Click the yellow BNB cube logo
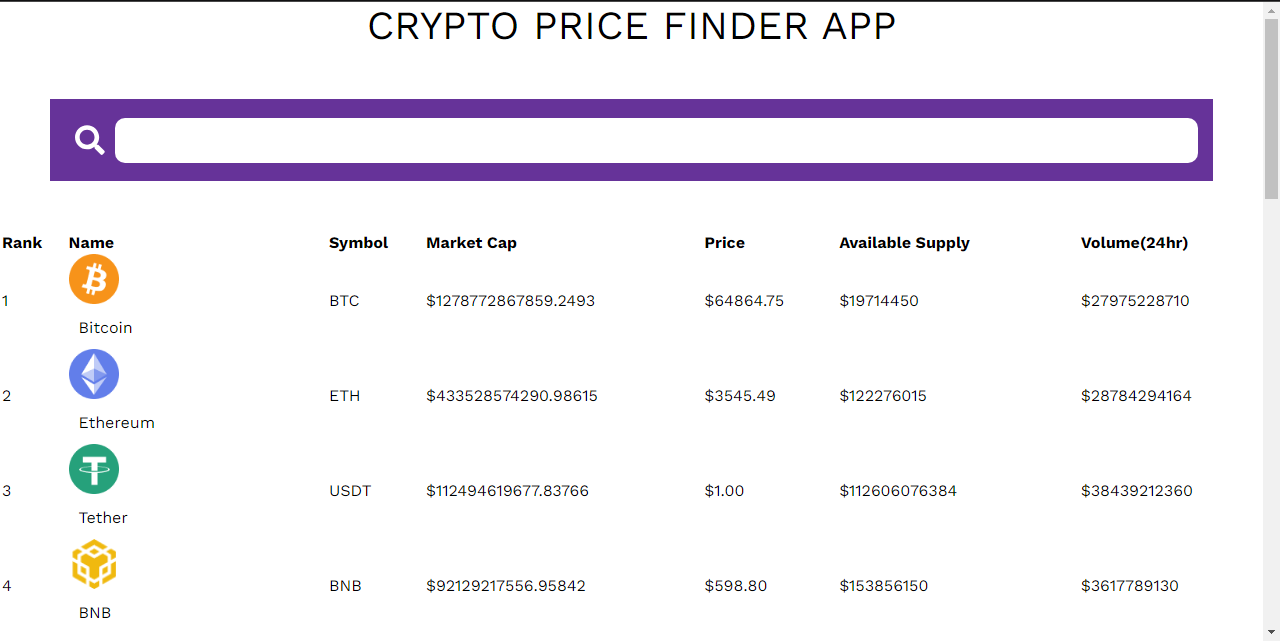This screenshot has width=1280, height=641. [94, 564]
